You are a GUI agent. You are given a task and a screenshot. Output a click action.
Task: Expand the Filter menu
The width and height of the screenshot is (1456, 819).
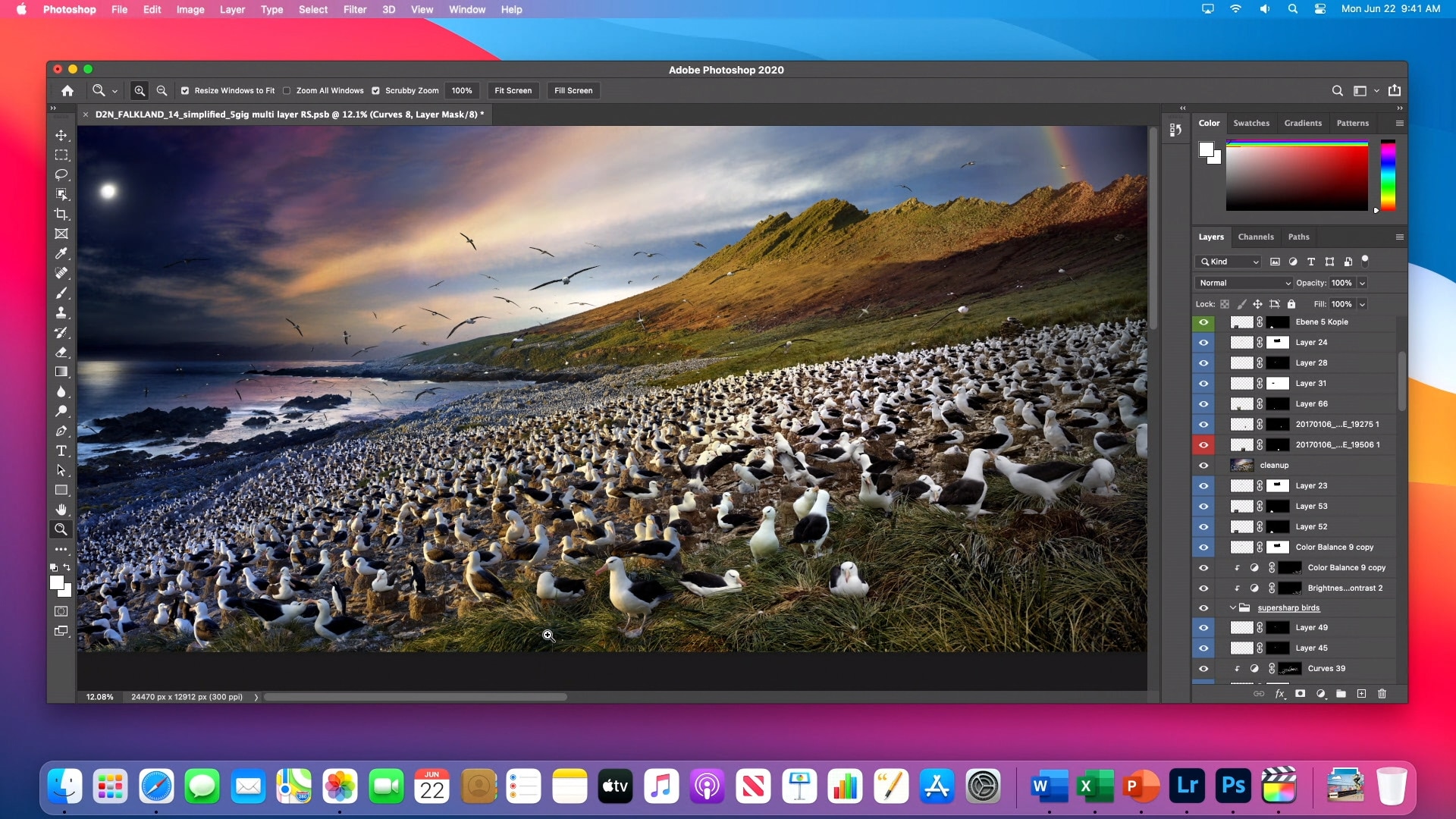[354, 9]
